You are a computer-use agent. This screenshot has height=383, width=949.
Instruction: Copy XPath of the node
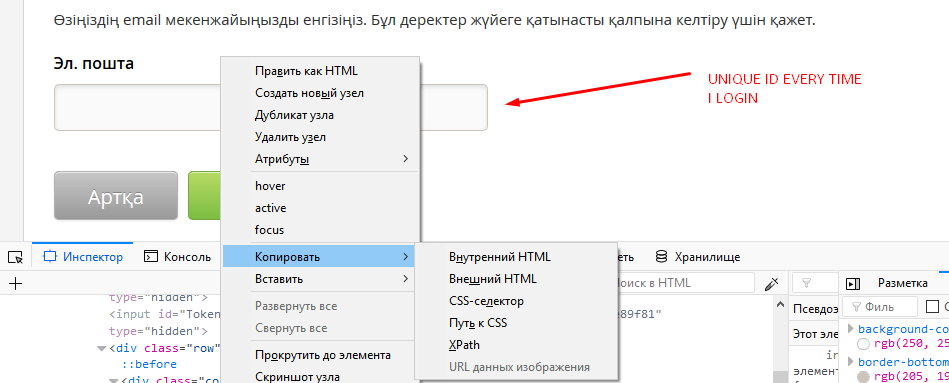(516, 345)
